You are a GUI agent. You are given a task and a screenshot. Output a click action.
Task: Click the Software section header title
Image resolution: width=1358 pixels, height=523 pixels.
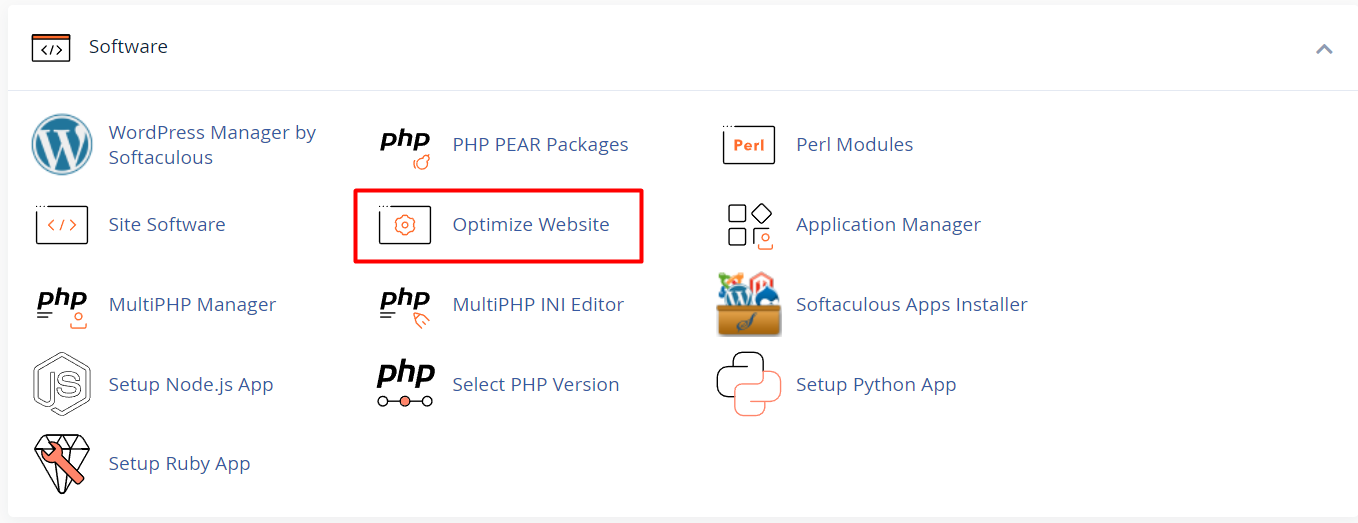(128, 47)
